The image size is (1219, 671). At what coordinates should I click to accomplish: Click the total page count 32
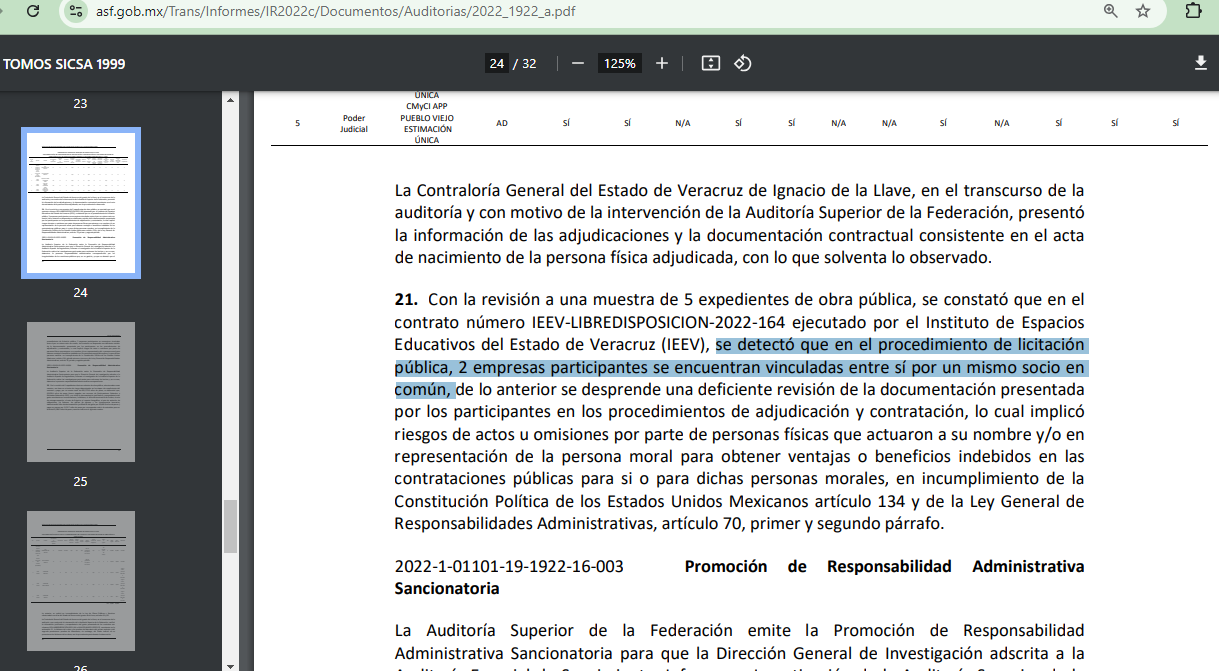pos(529,64)
